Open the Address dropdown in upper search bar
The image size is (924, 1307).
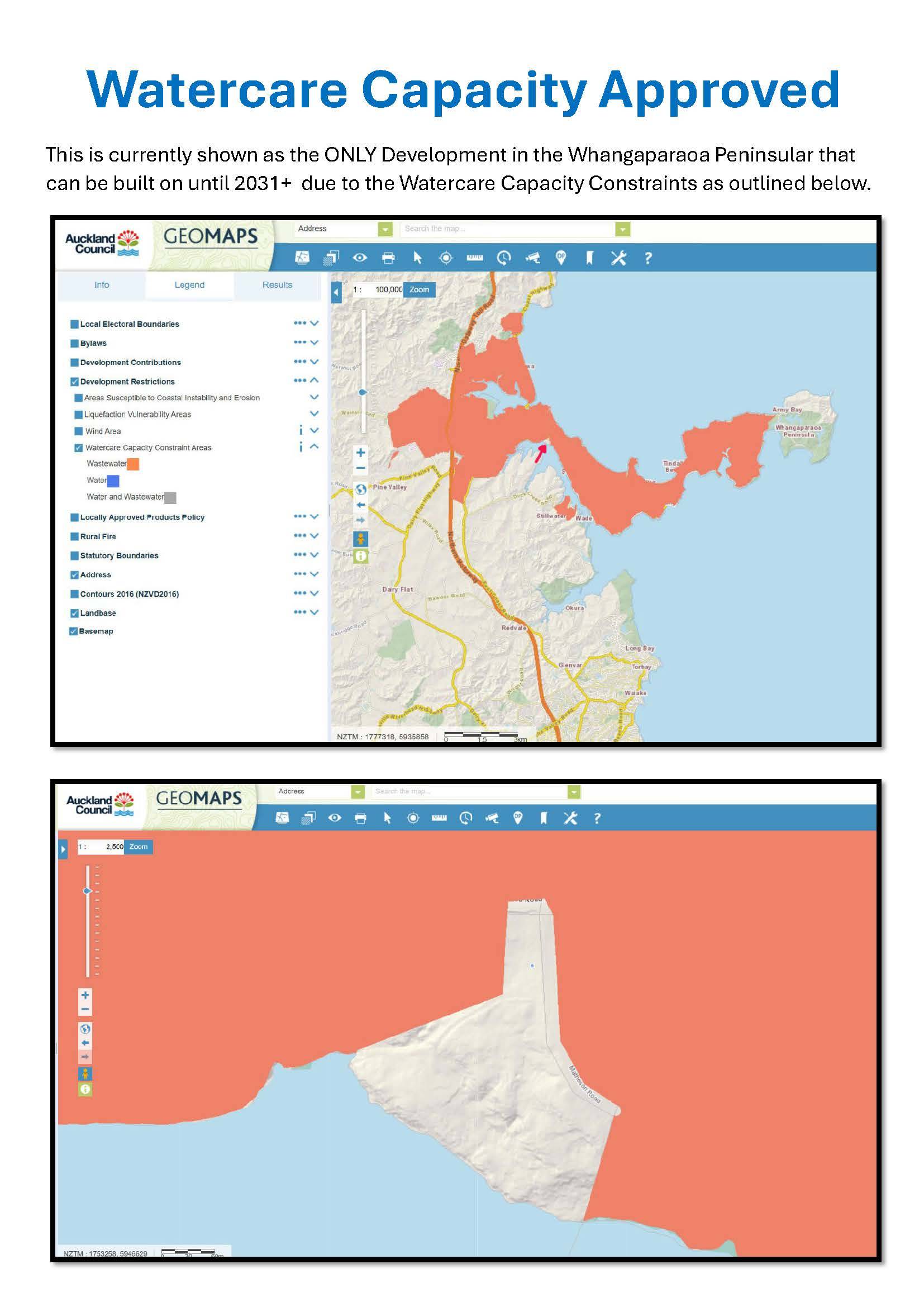[385, 229]
